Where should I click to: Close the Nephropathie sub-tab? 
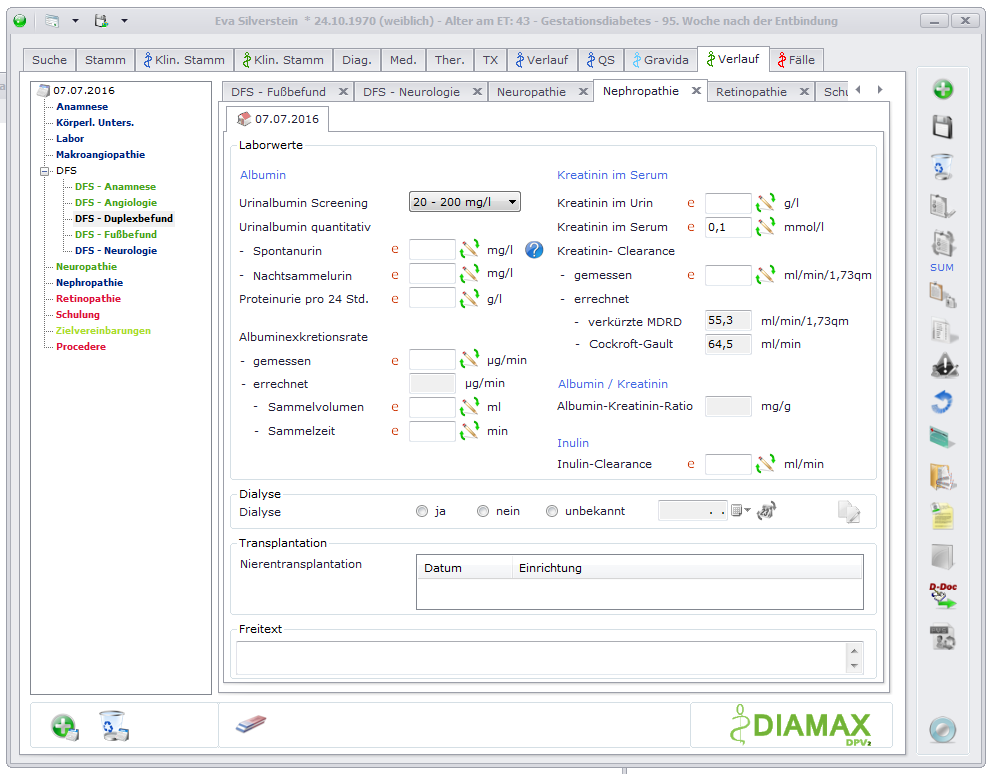coord(696,91)
